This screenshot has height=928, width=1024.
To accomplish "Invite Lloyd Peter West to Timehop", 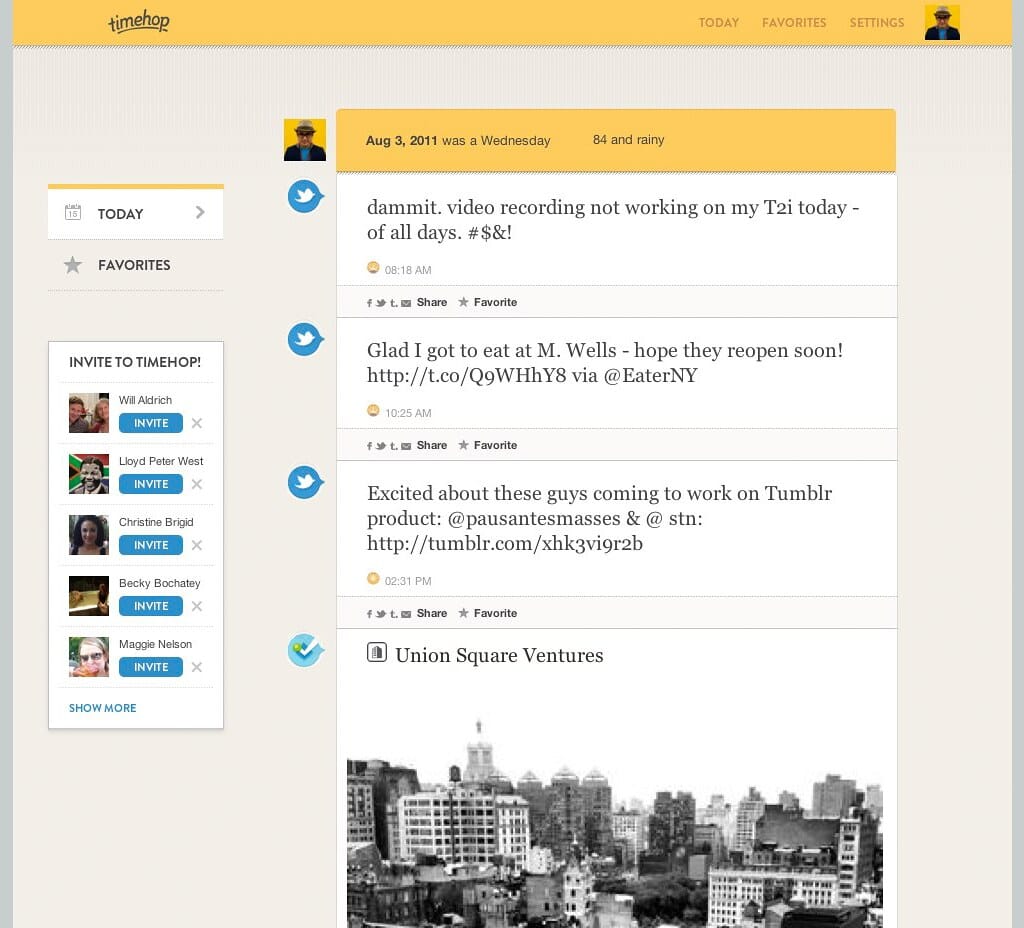I will (151, 484).
